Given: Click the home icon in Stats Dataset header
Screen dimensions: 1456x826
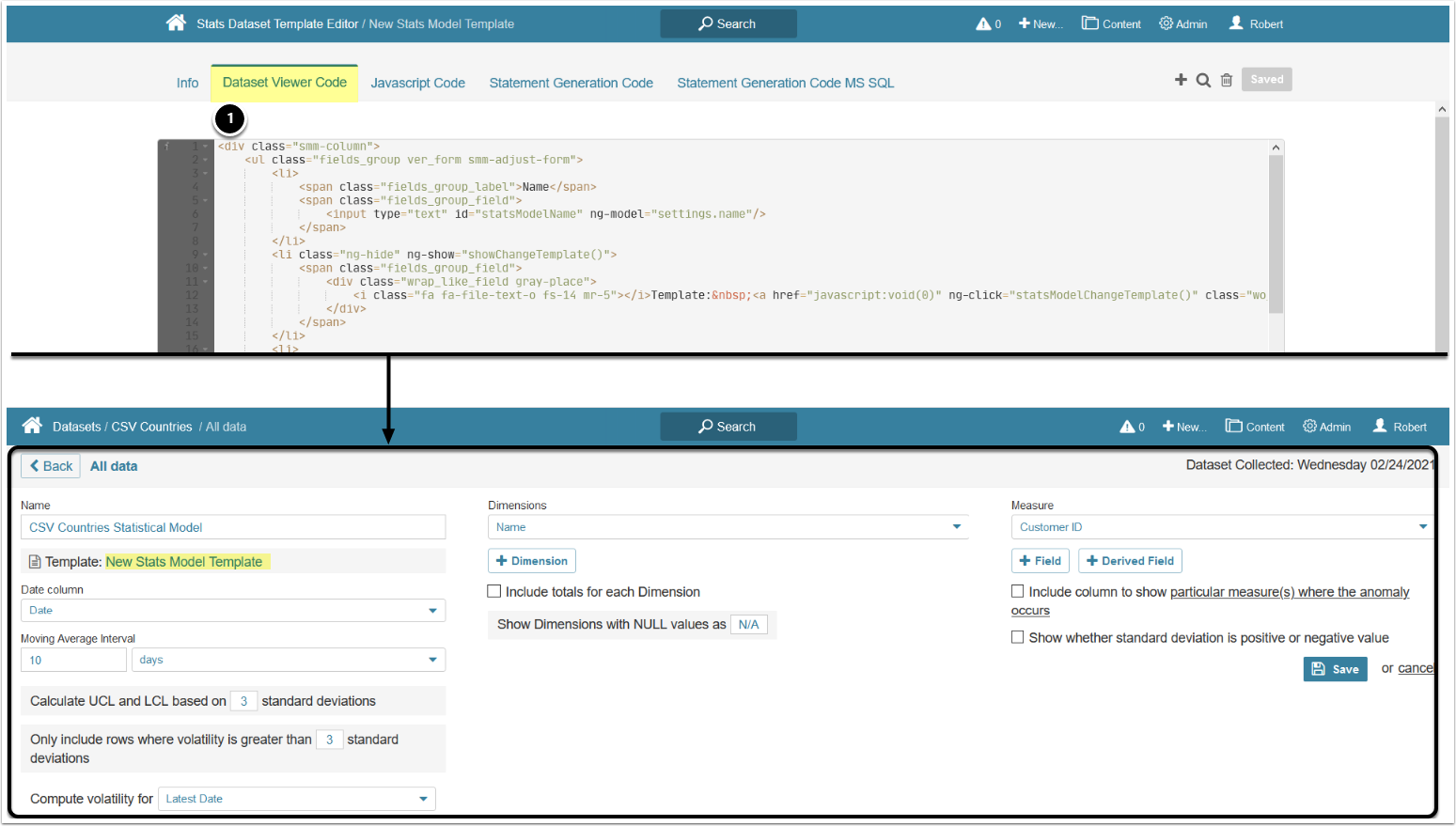Looking at the screenshot, I should point(176,23).
